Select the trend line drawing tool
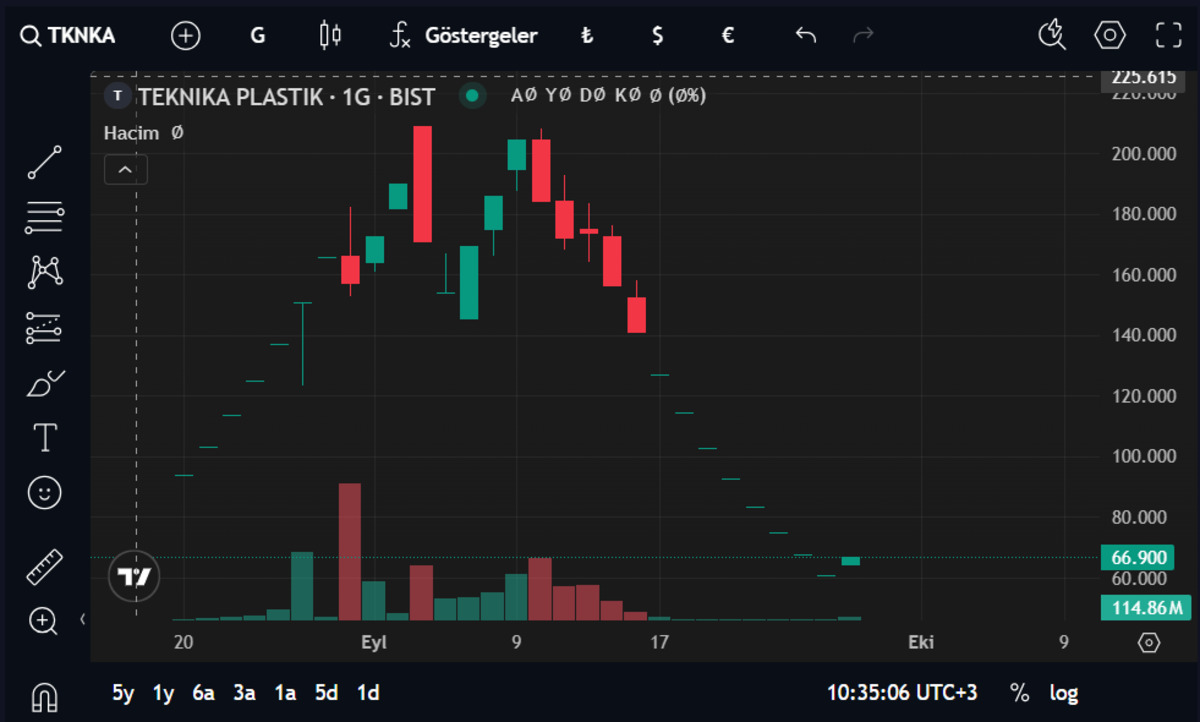 point(45,162)
